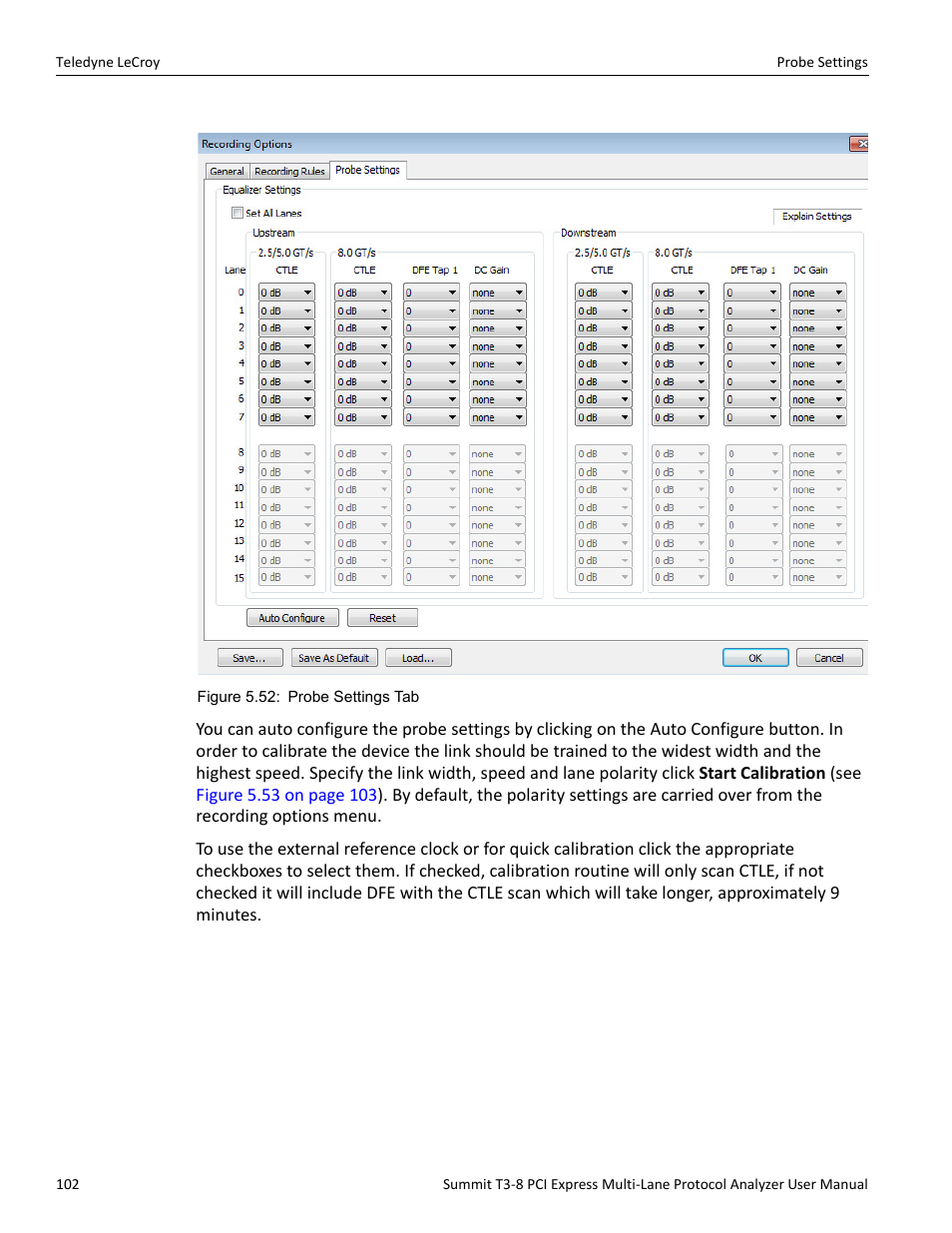Click the Explain Settings button
The height and width of the screenshot is (1233, 952).
pos(816,216)
